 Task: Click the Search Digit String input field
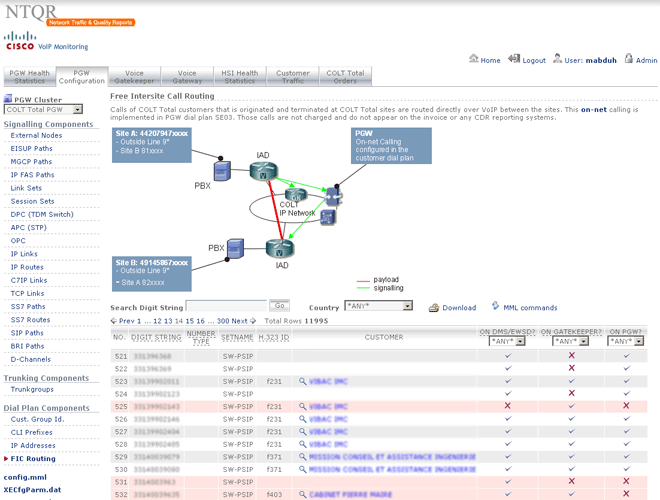(226, 307)
